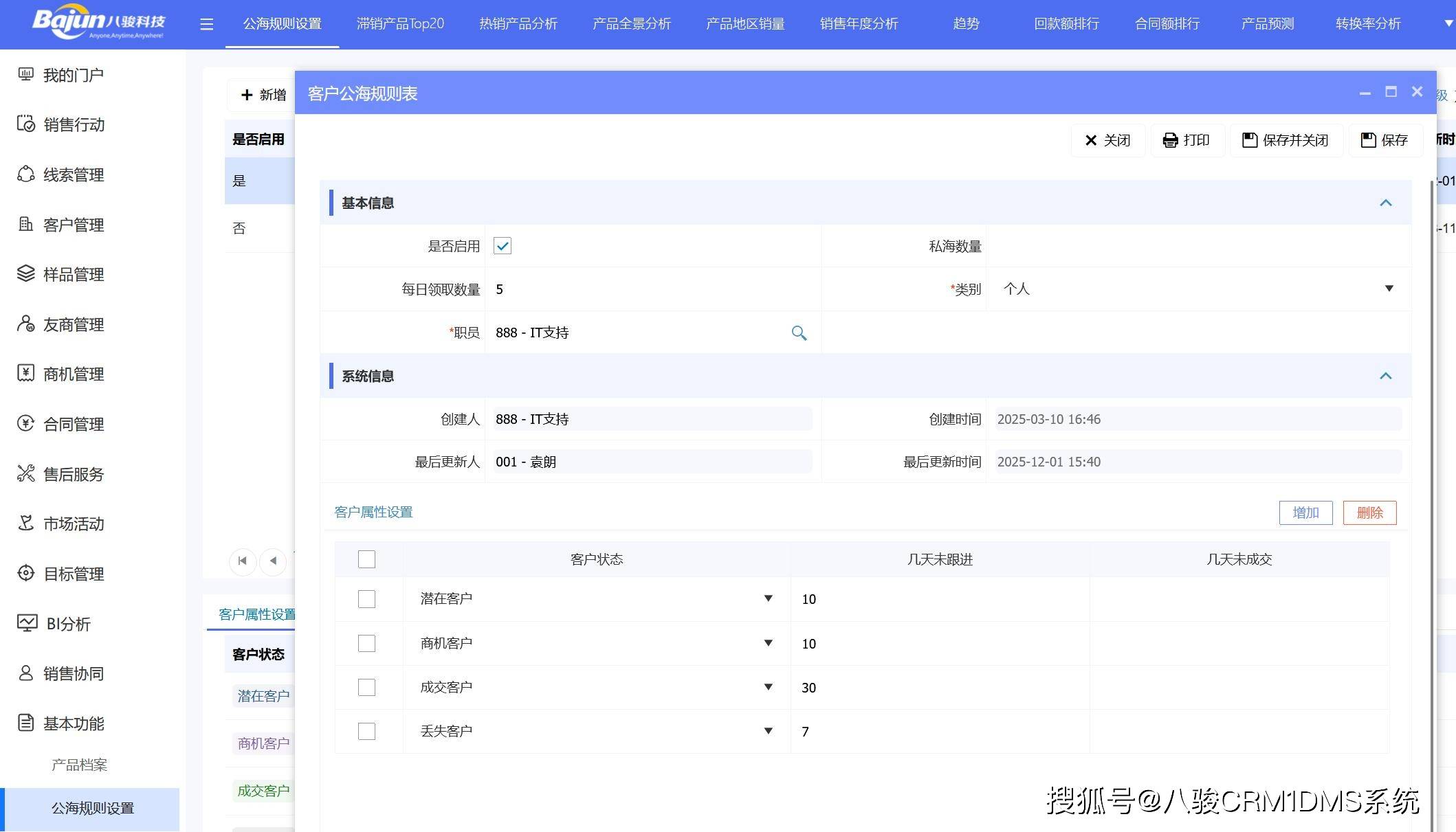Open 售后服务 sidebar icon
Image resolution: width=1456 pixels, height=832 pixels.
click(x=25, y=474)
